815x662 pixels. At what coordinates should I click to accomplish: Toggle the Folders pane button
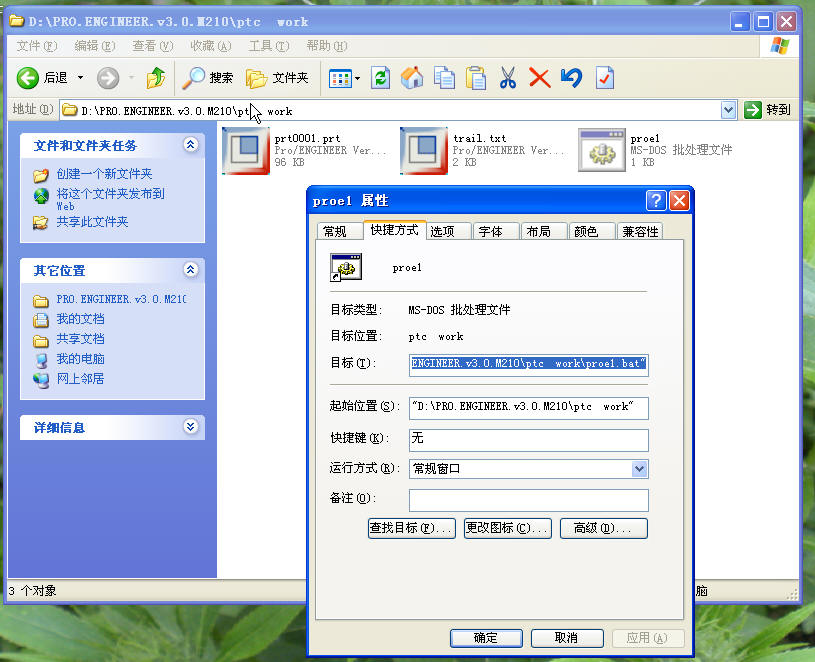point(278,78)
